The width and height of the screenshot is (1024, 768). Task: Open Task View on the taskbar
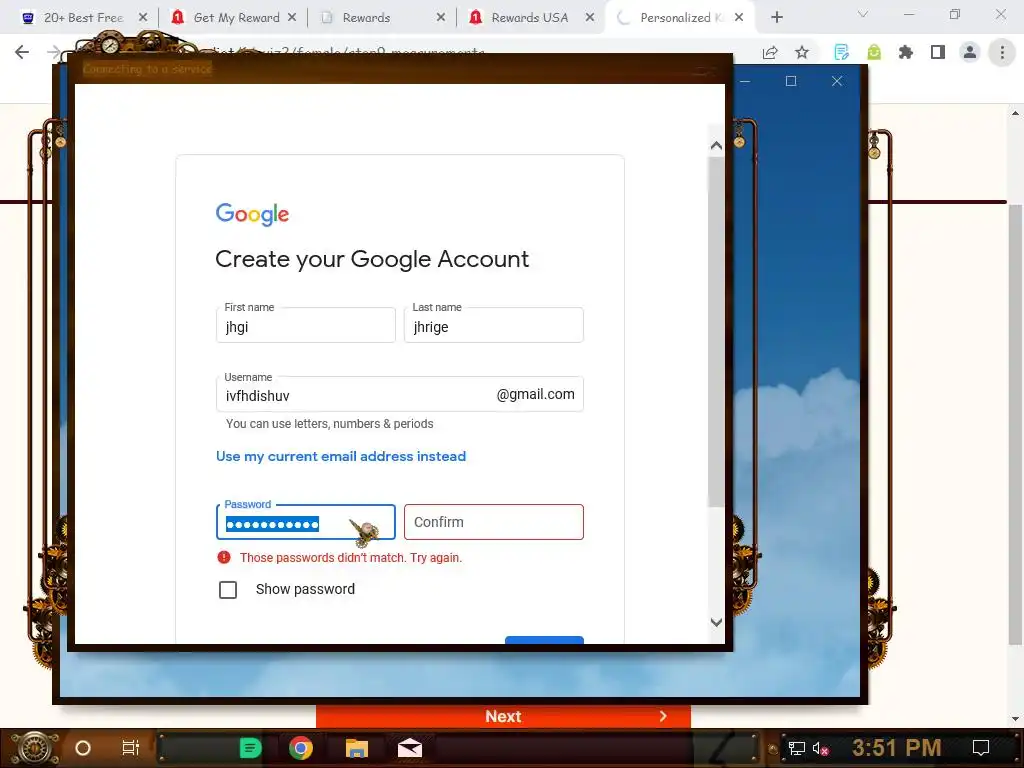click(x=131, y=748)
